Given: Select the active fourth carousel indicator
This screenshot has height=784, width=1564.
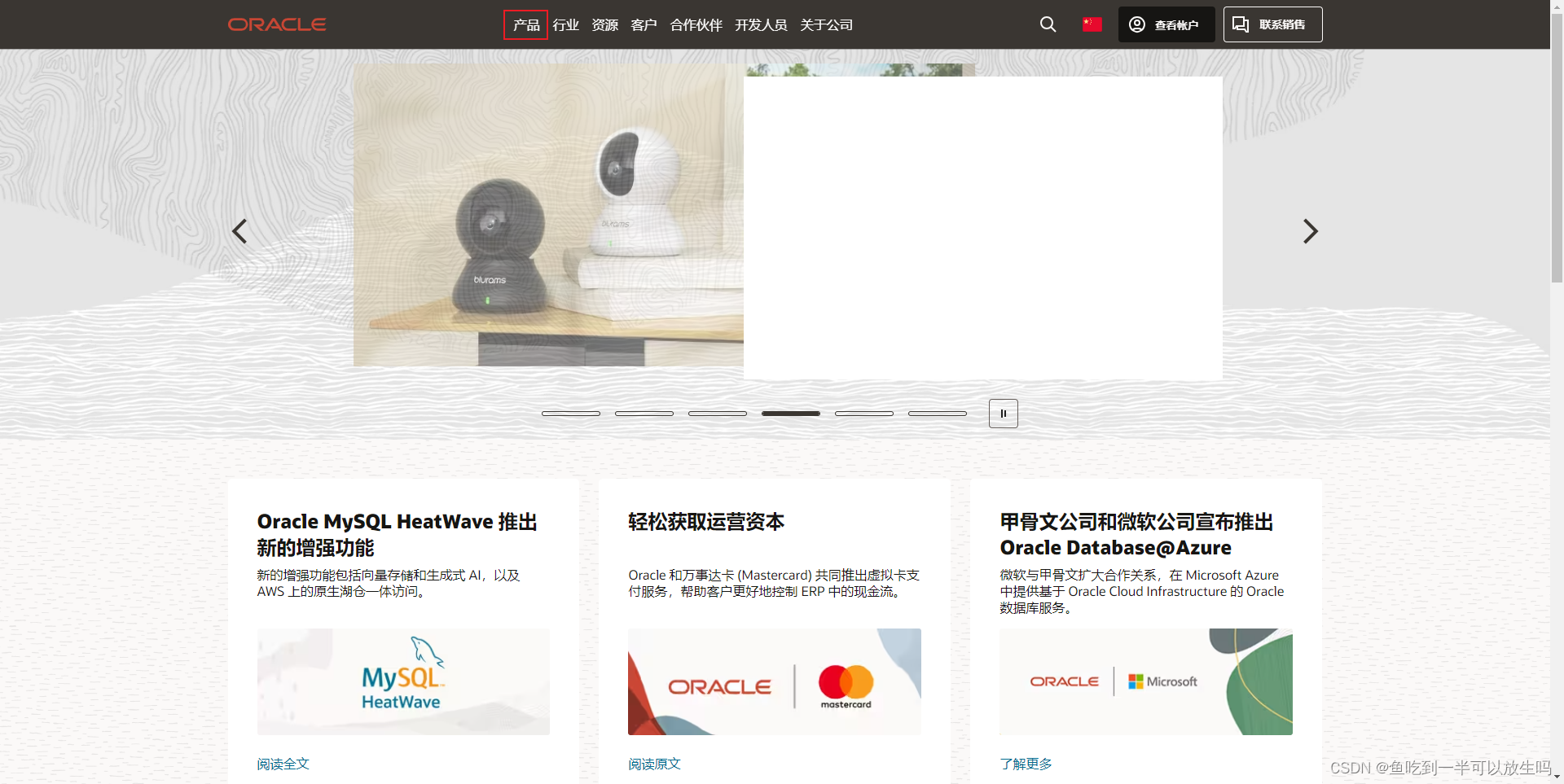Looking at the screenshot, I should tap(791, 414).
